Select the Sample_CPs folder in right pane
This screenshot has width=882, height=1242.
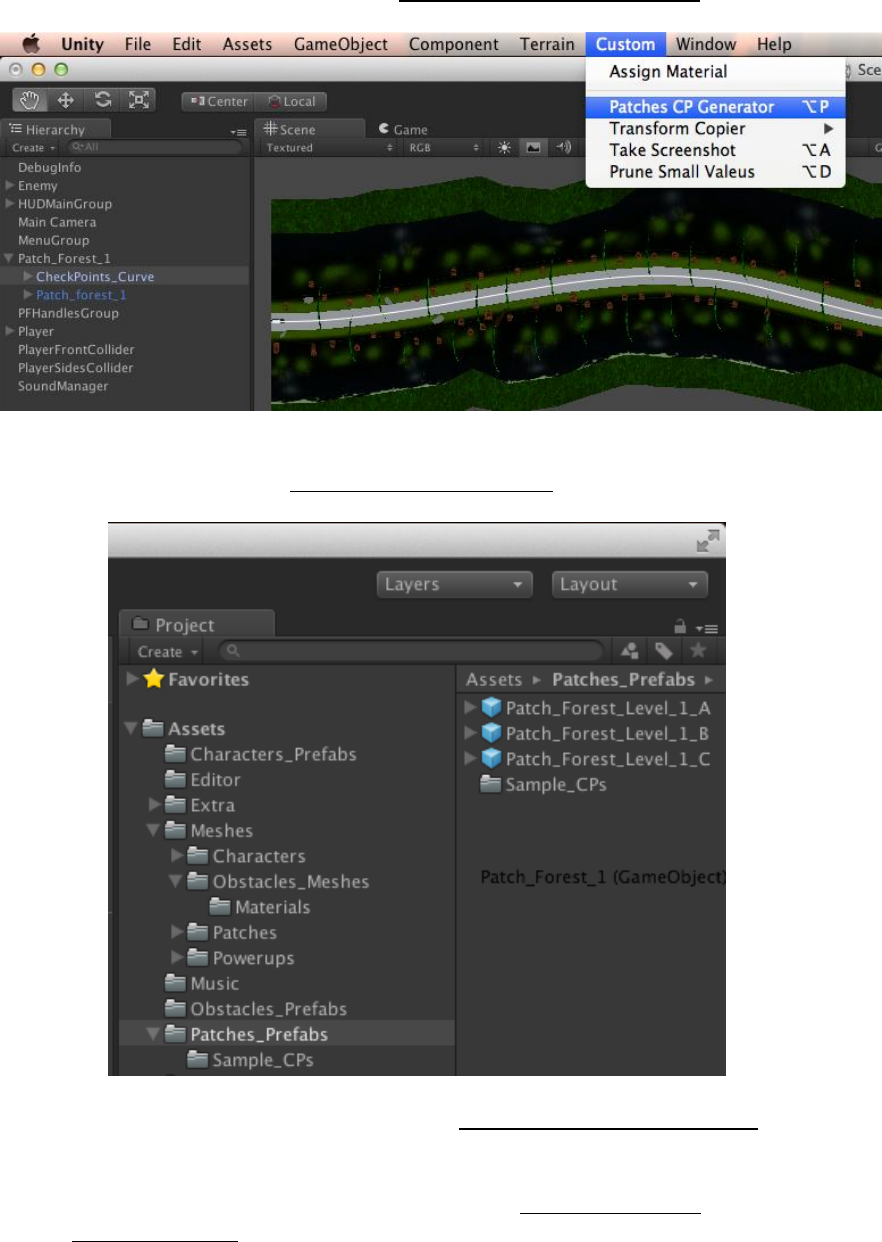[x=543, y=784]
